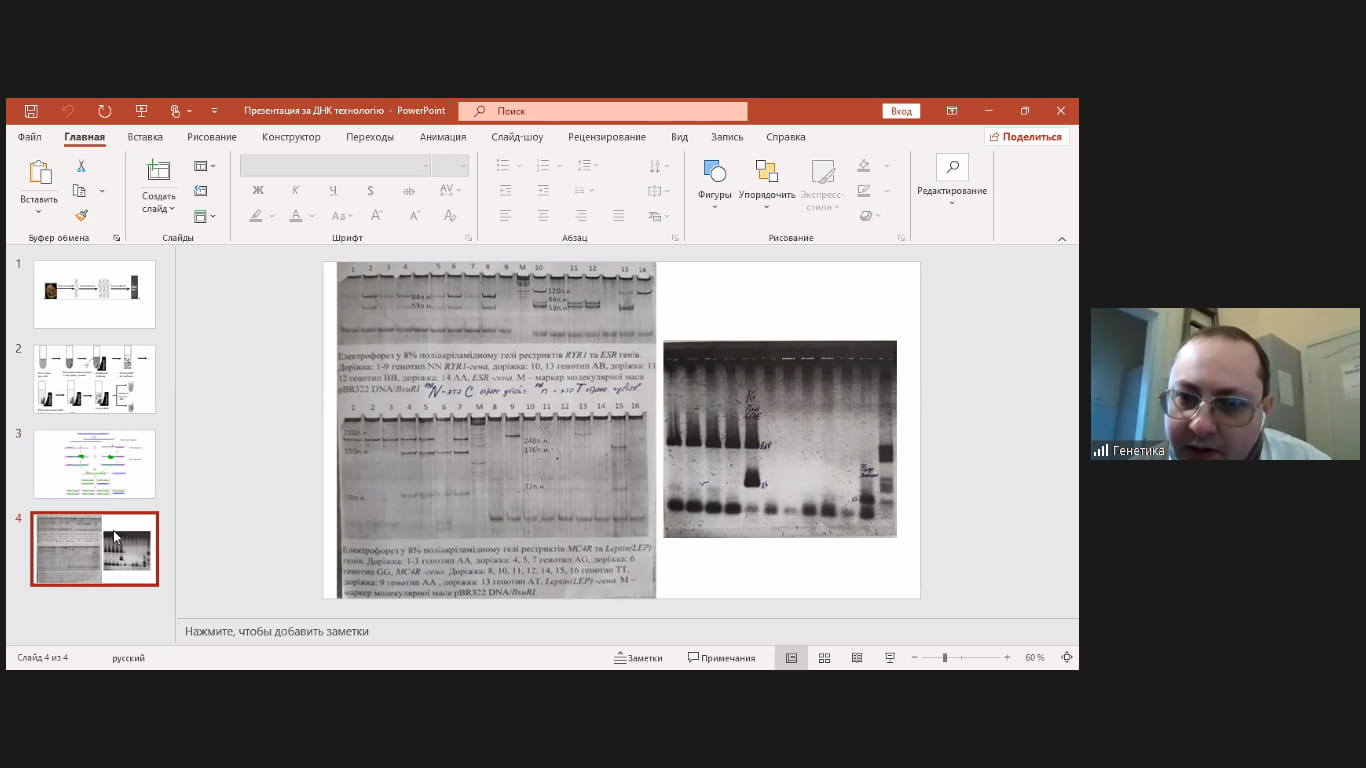
Task: Toggle Align Right paragraph button
Action: point(581,215)
